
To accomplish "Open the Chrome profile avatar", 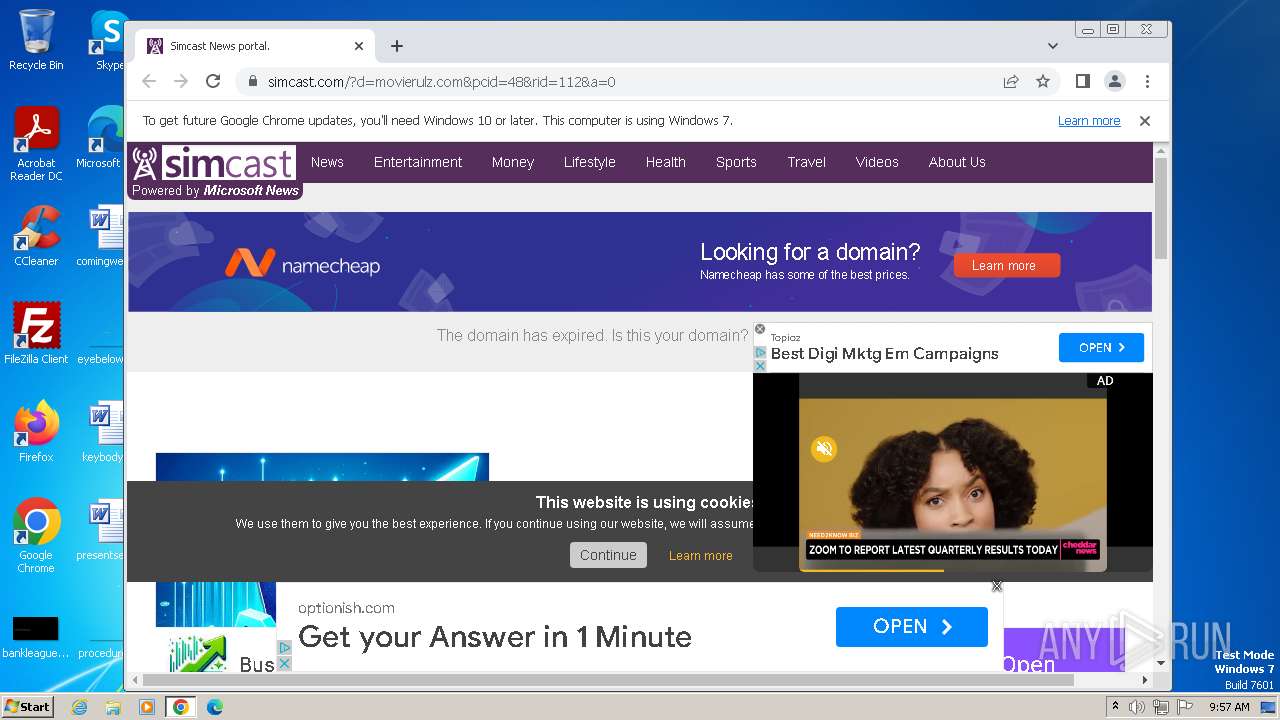I will (x=1115, y=81).
